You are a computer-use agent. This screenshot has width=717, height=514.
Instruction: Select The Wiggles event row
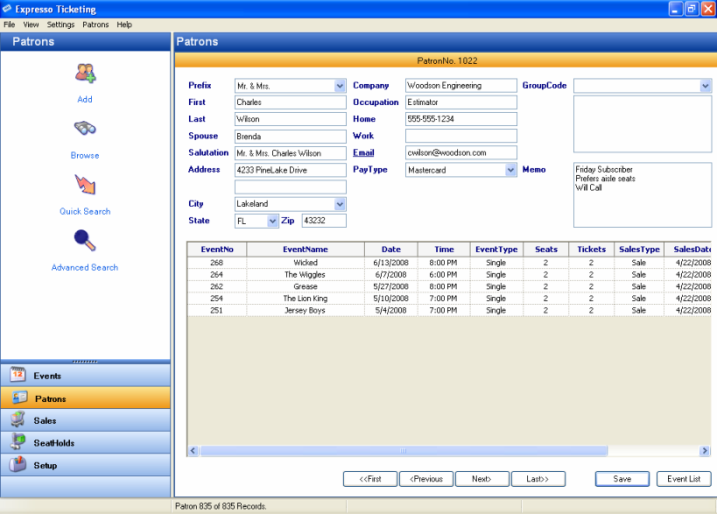pos(449,274)
